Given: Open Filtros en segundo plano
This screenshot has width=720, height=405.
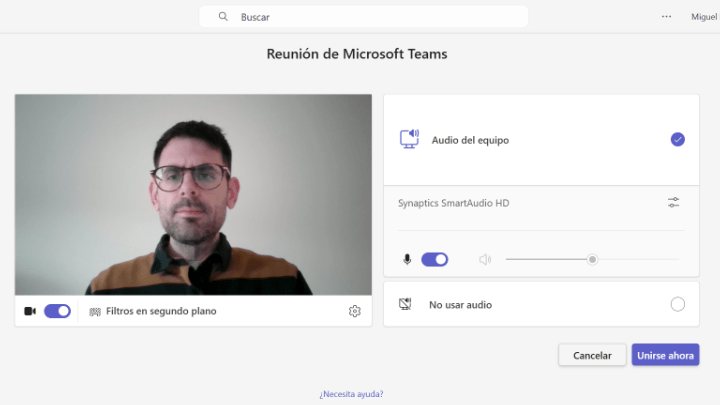Looking at the screenshot, I should tap(161, 311).
